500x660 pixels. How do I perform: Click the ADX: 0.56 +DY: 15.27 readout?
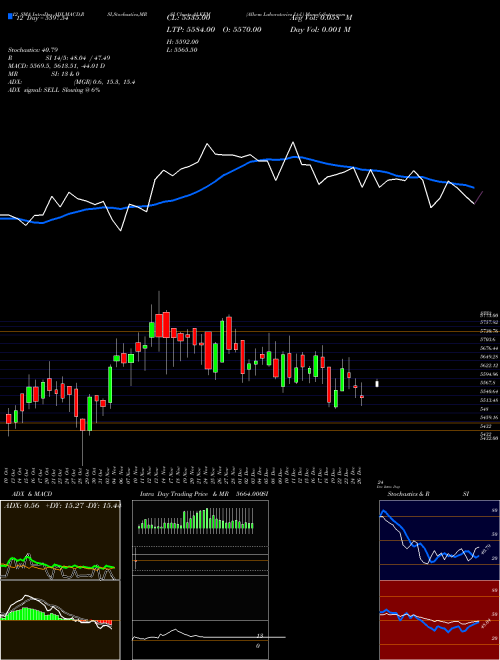[x=62, y=506]
